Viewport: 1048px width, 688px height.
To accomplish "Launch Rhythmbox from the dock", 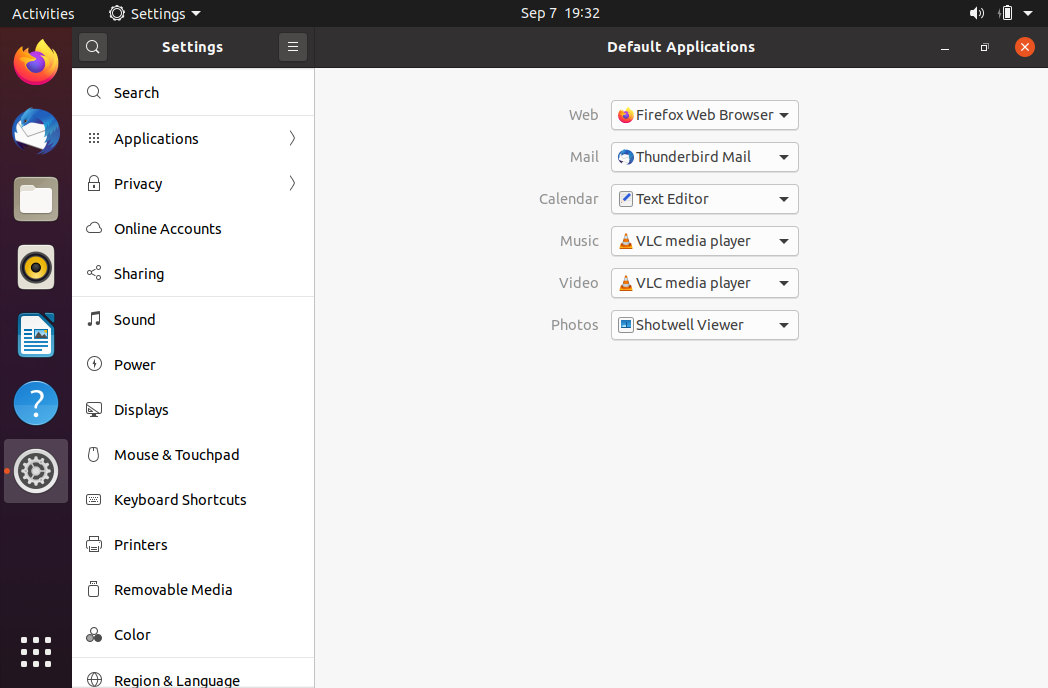I will (x=36, y=267).
